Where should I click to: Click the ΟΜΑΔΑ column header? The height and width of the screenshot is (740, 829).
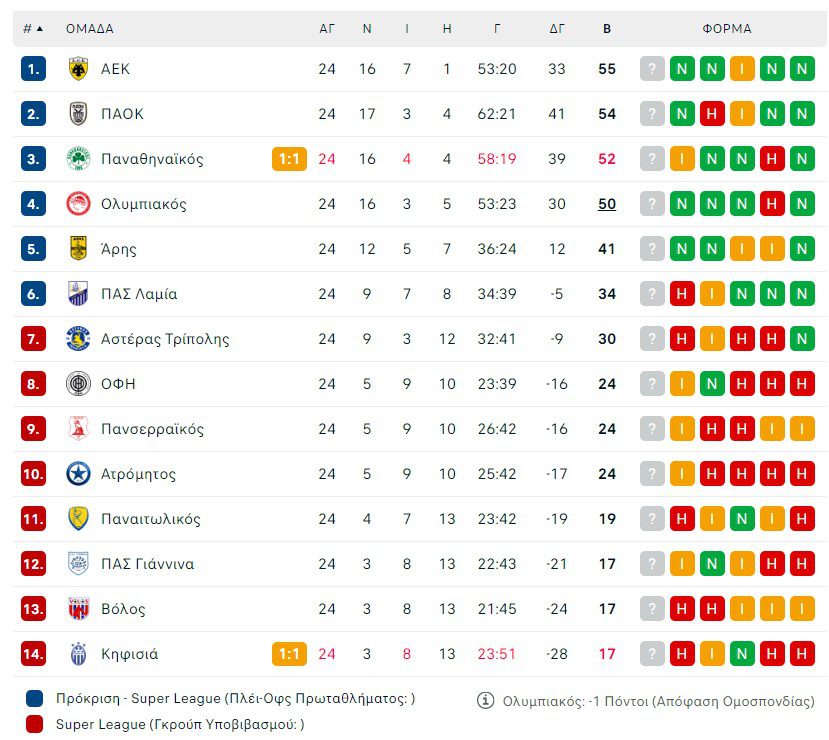coord(90,29)
